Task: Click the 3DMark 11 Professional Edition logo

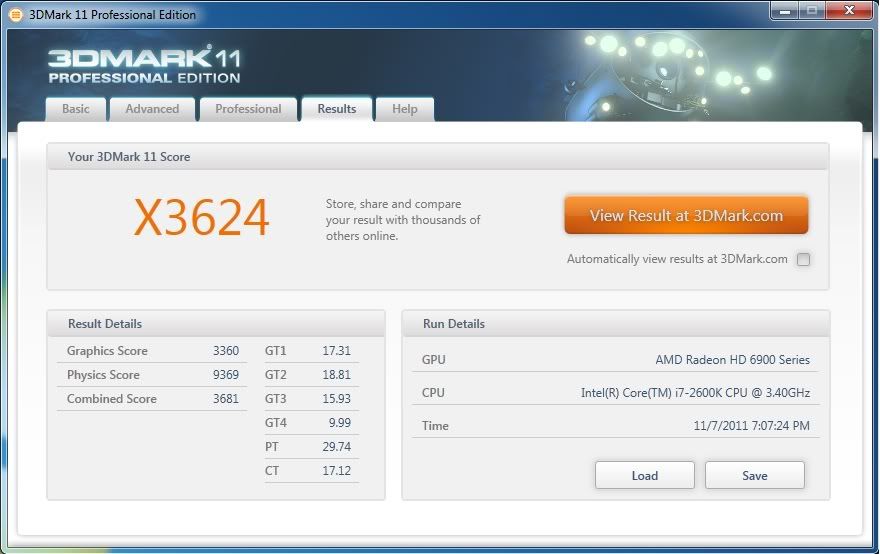Action: (x=144, y=65)
